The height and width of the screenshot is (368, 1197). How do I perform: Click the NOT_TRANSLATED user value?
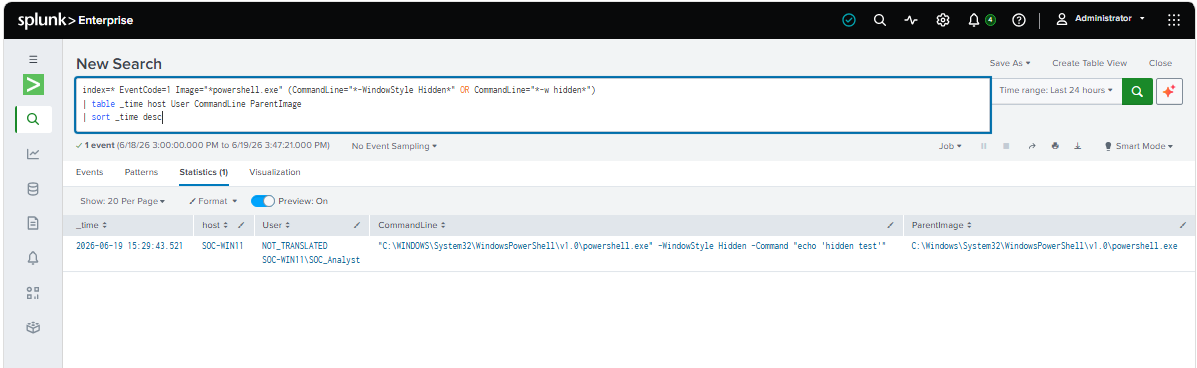point(295,246)
